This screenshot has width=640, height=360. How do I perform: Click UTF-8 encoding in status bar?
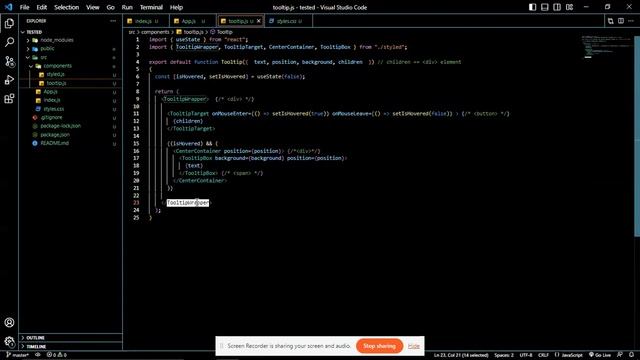click(x=526, y=355)
